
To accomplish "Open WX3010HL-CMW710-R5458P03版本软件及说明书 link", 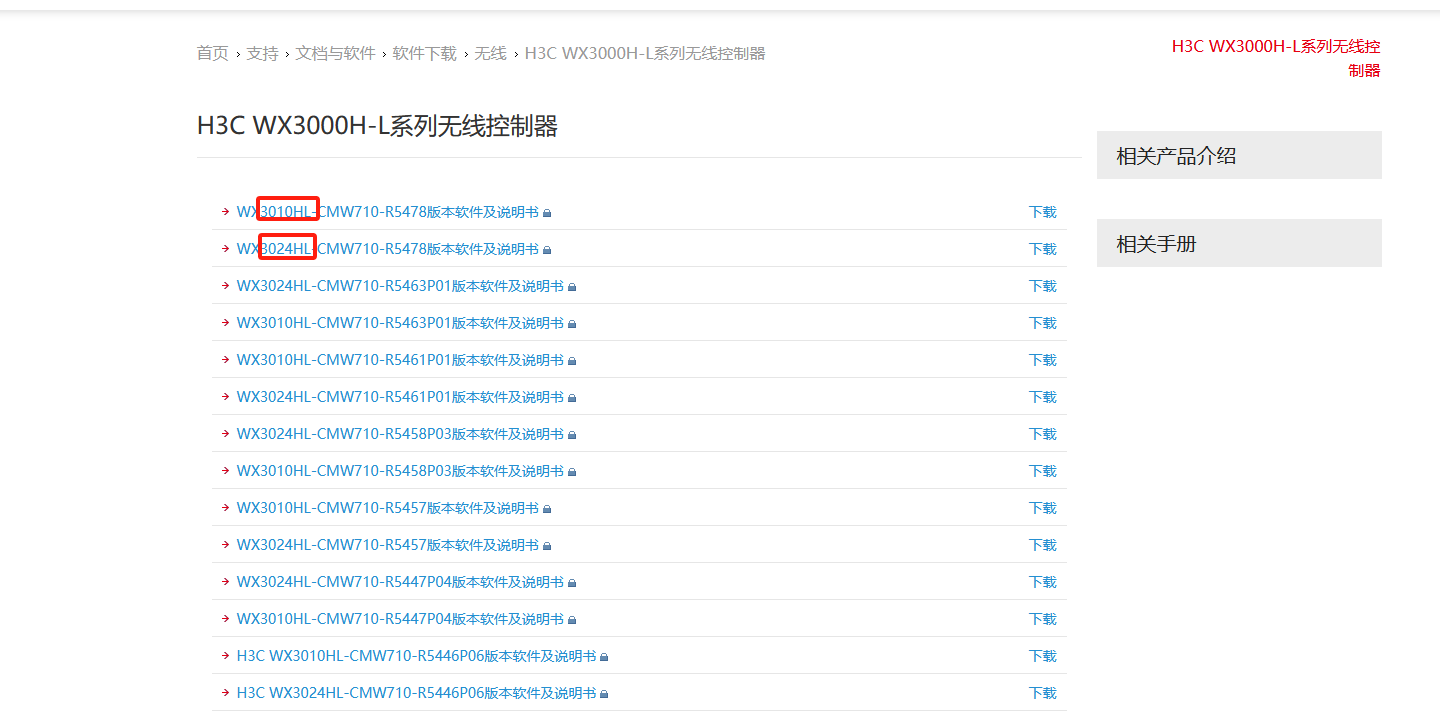I will pos(400,471).
